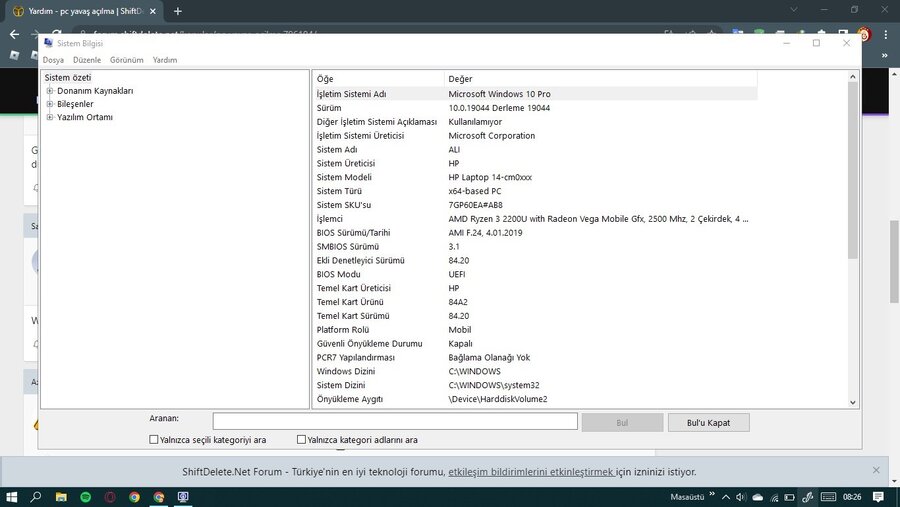Click the Bul search button
This screenshot has width=900, height=507.
(622, 423)
